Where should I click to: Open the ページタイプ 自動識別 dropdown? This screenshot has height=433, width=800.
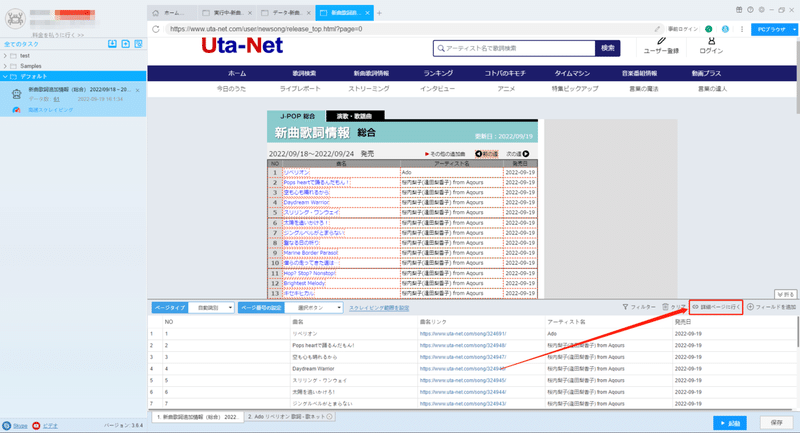211,308
